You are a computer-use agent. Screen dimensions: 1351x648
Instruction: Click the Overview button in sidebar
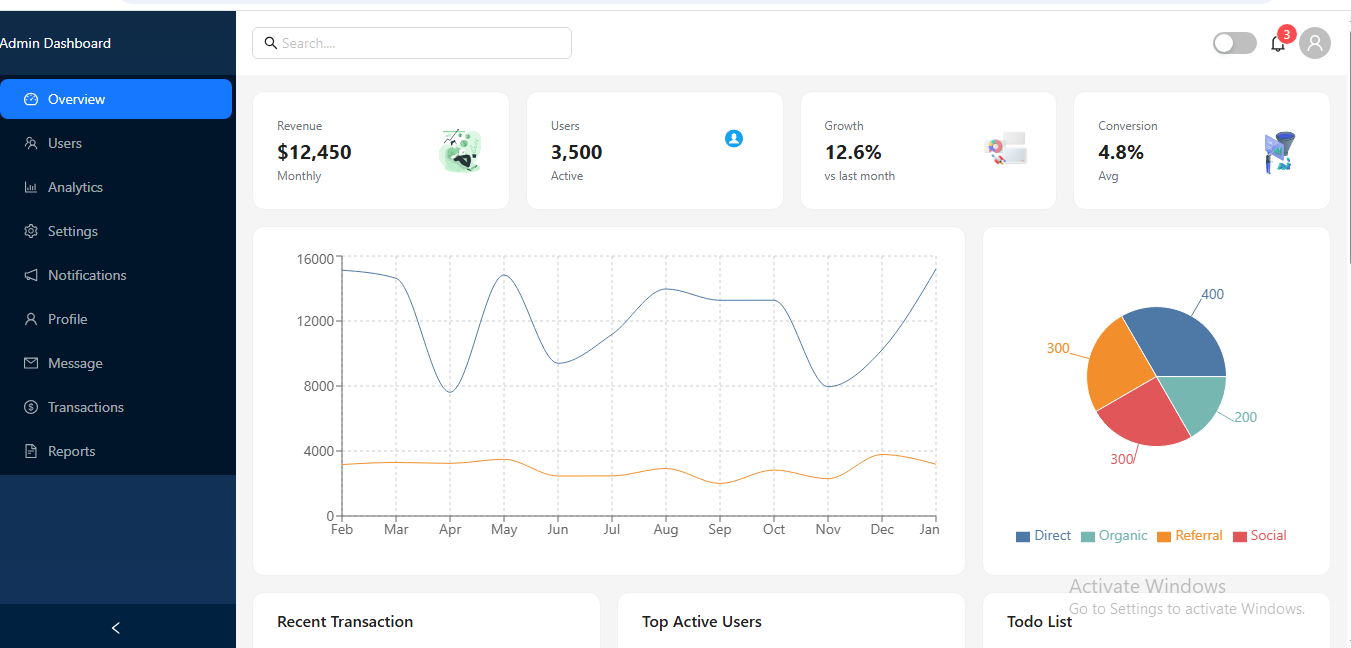116,99
